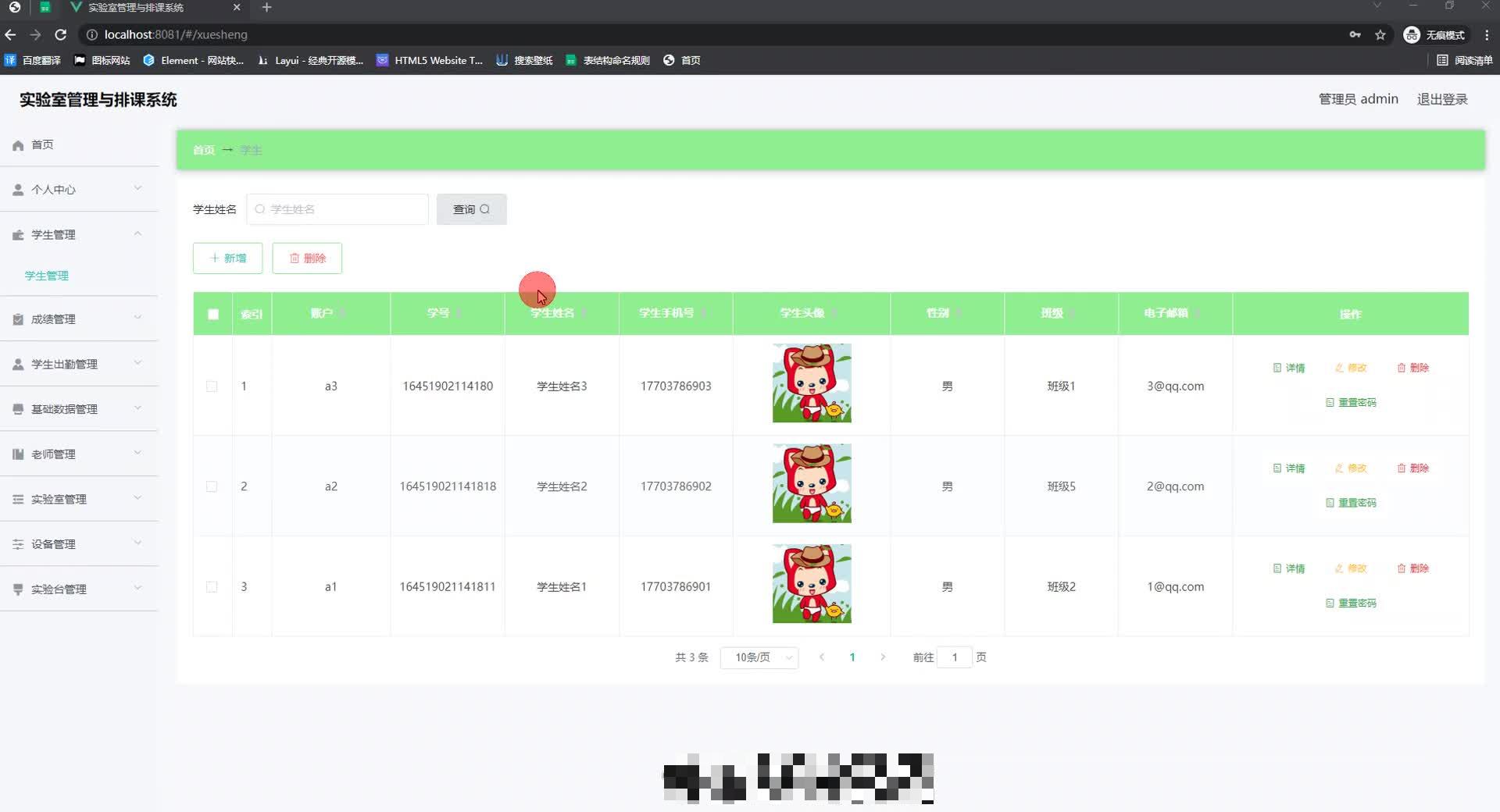The image size is (1500, 812).
Task: Click 删除 for 学生姓名3
Action: pos(1413,368)
